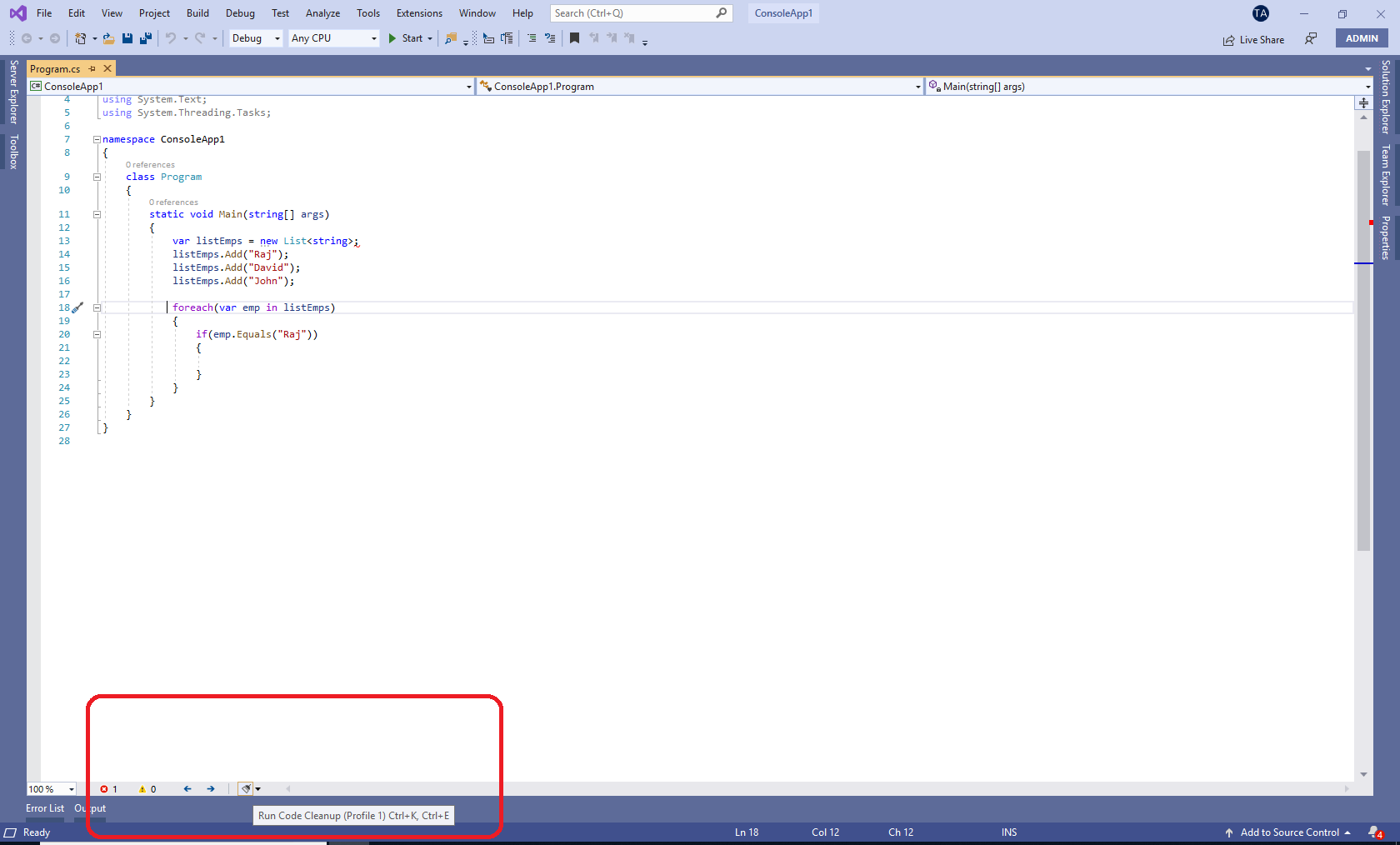
Task: Click the red error marker in scrollbar
Action: [1371, 222]
